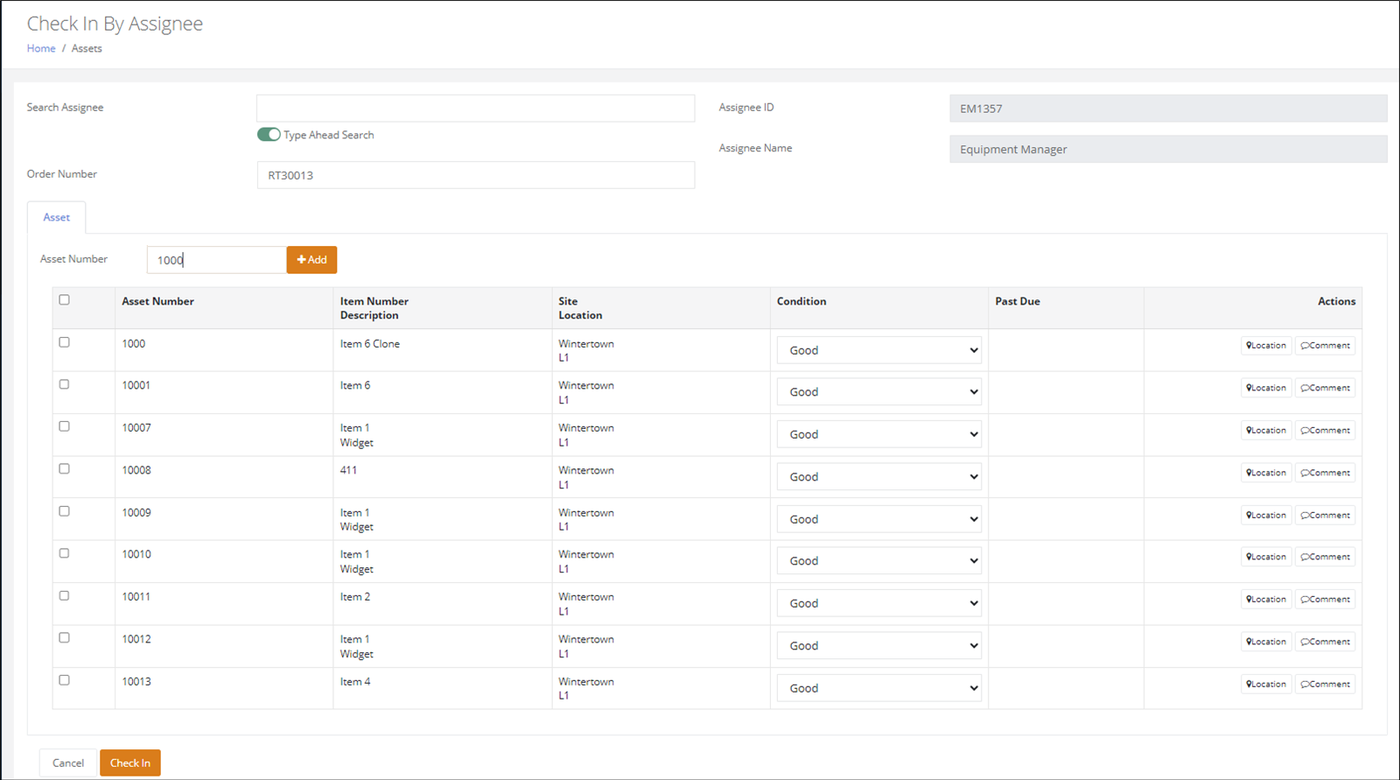Click Location button for asset 10011
Screen dimensions: 1400x780
click(x=1266, y=599)
